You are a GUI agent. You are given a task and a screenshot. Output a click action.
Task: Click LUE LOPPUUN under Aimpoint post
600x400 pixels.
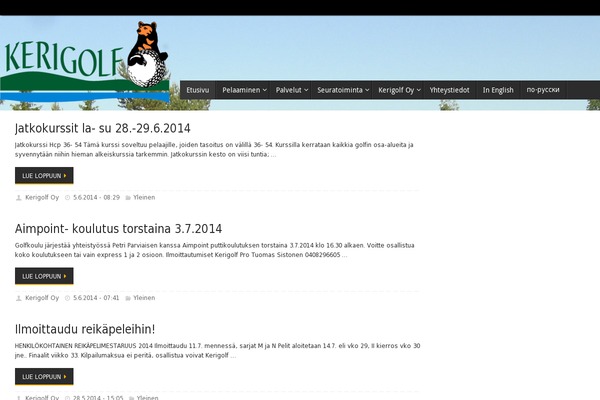[44, 276]
